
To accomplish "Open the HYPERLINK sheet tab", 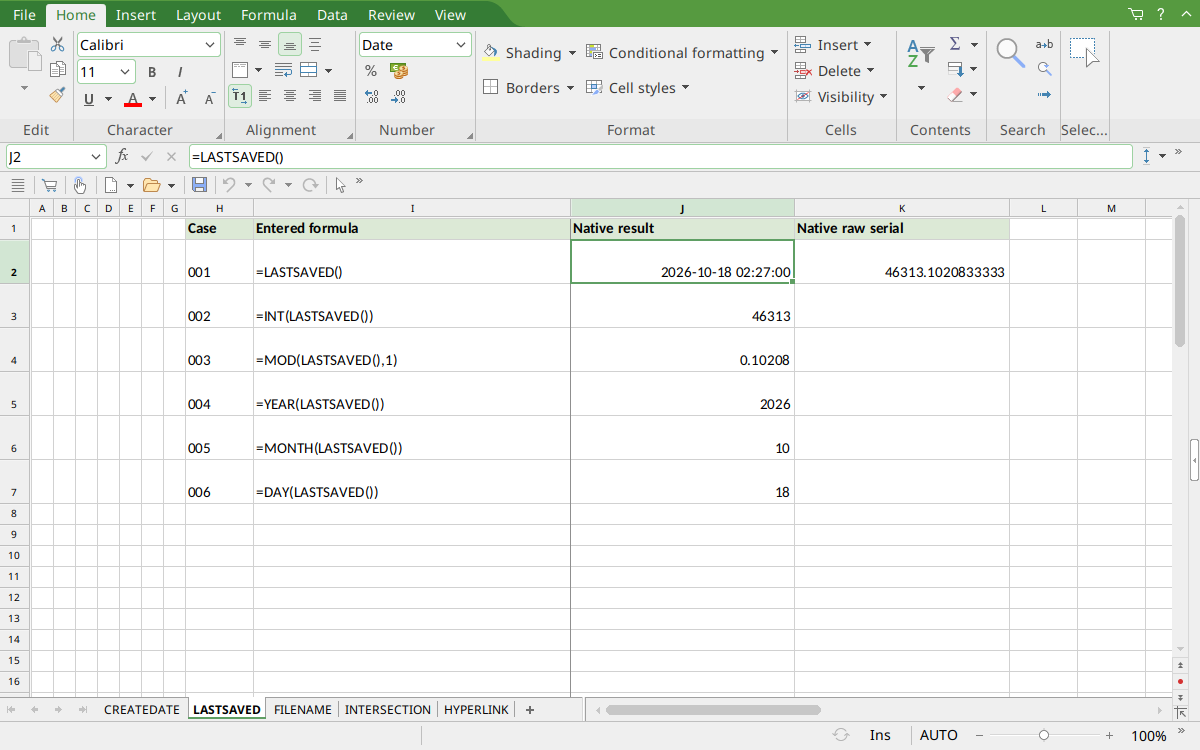I will tap(476, 710).
